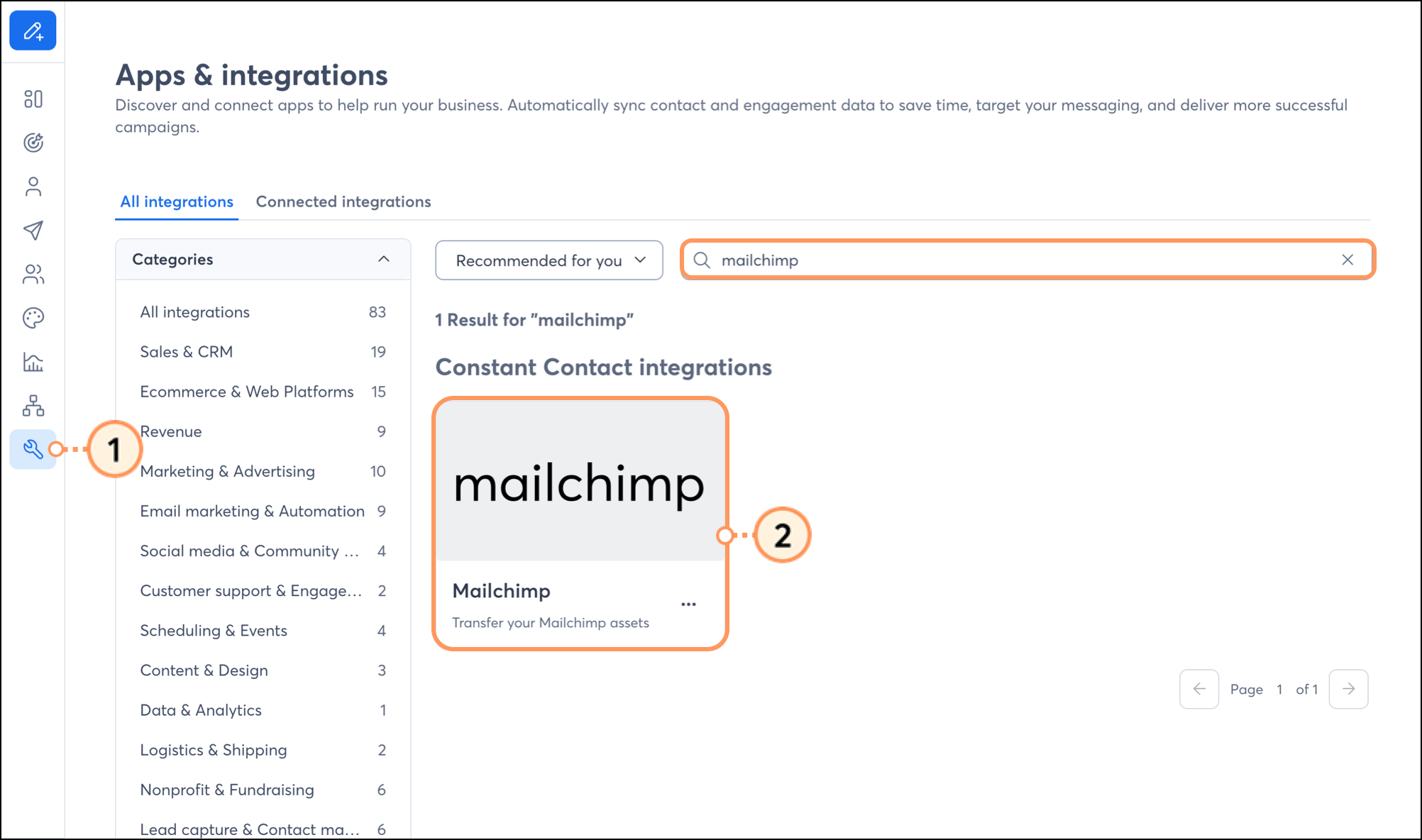1422x840 pixels.
Task: Click the contacts people icon in sidebar
Action: click(x=33, y=275)
